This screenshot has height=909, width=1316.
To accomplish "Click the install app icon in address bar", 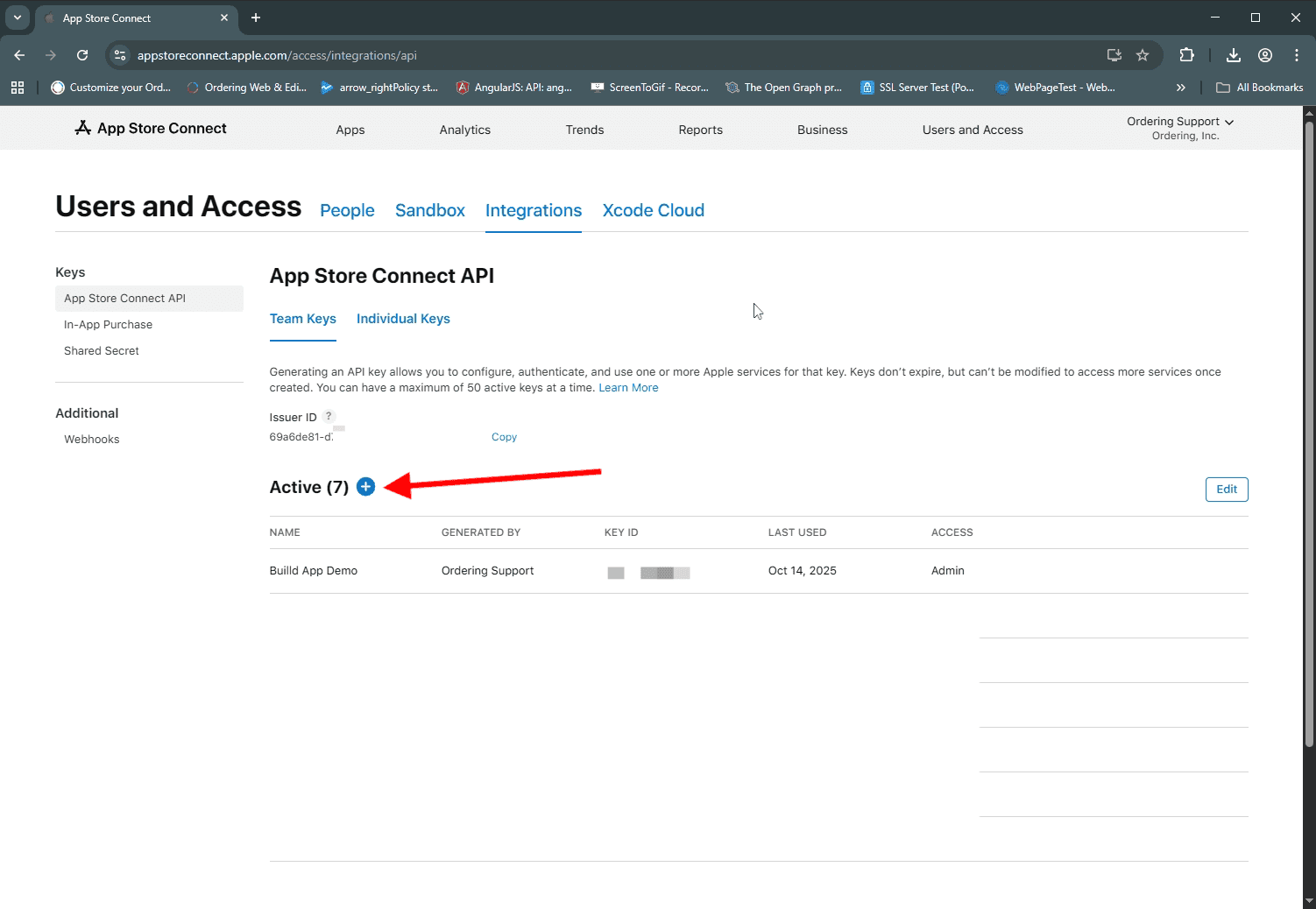I will [x=1114, y=55].
